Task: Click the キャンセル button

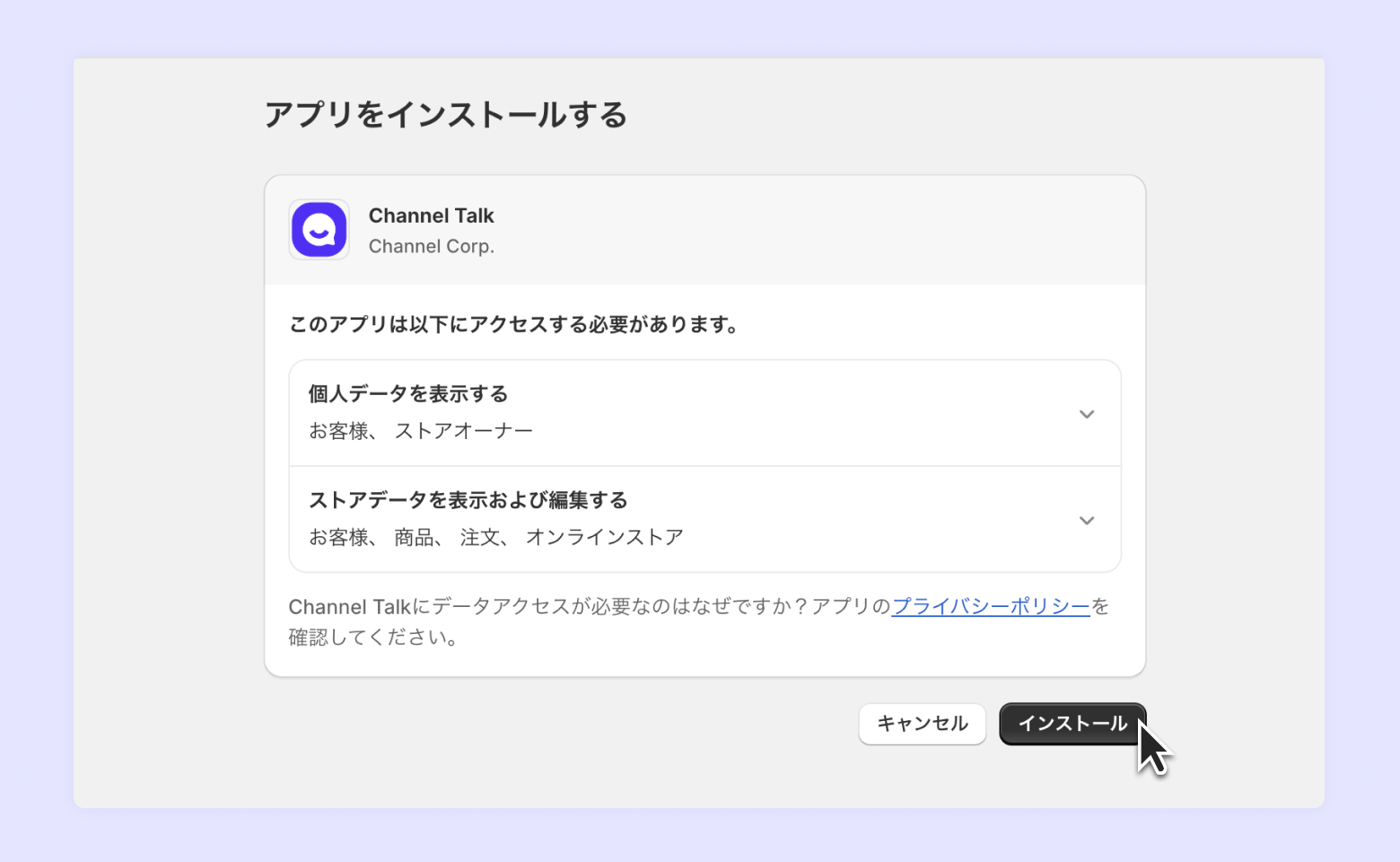Action: (923, 724)
